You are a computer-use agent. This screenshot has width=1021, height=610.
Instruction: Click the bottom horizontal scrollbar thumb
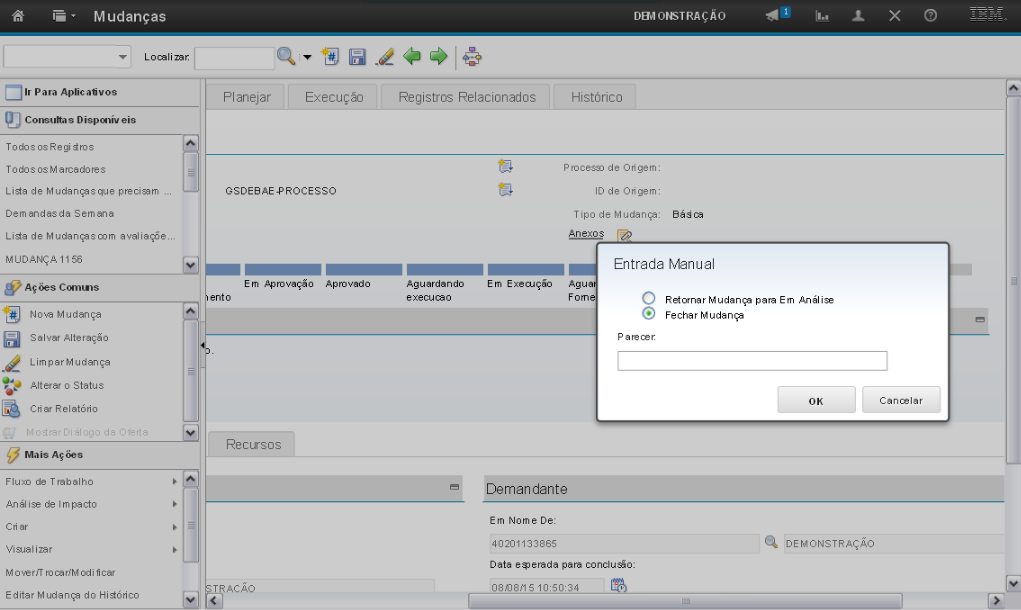tap(686, 600)
